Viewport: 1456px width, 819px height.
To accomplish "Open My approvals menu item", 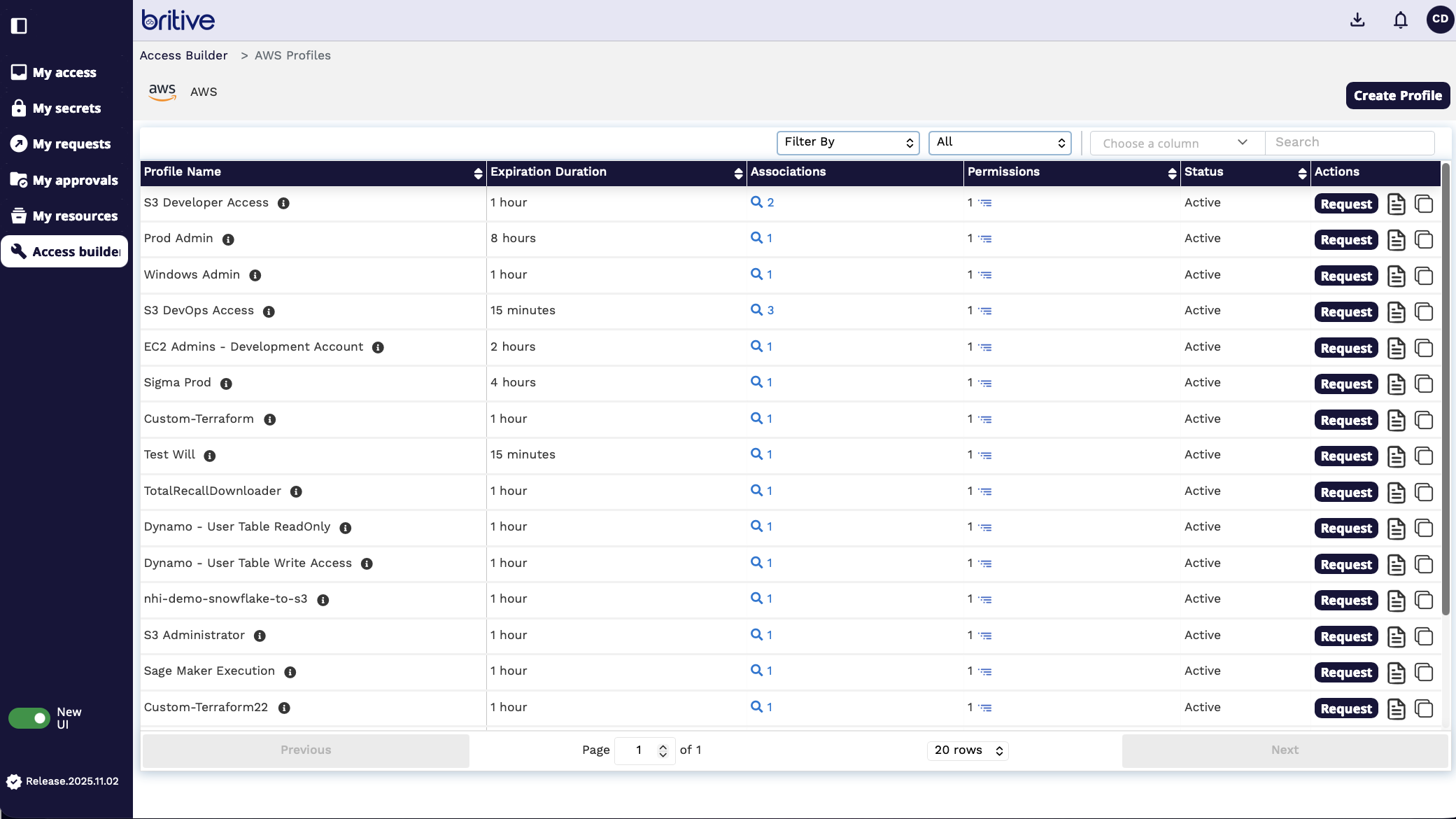I will [75, 181].
